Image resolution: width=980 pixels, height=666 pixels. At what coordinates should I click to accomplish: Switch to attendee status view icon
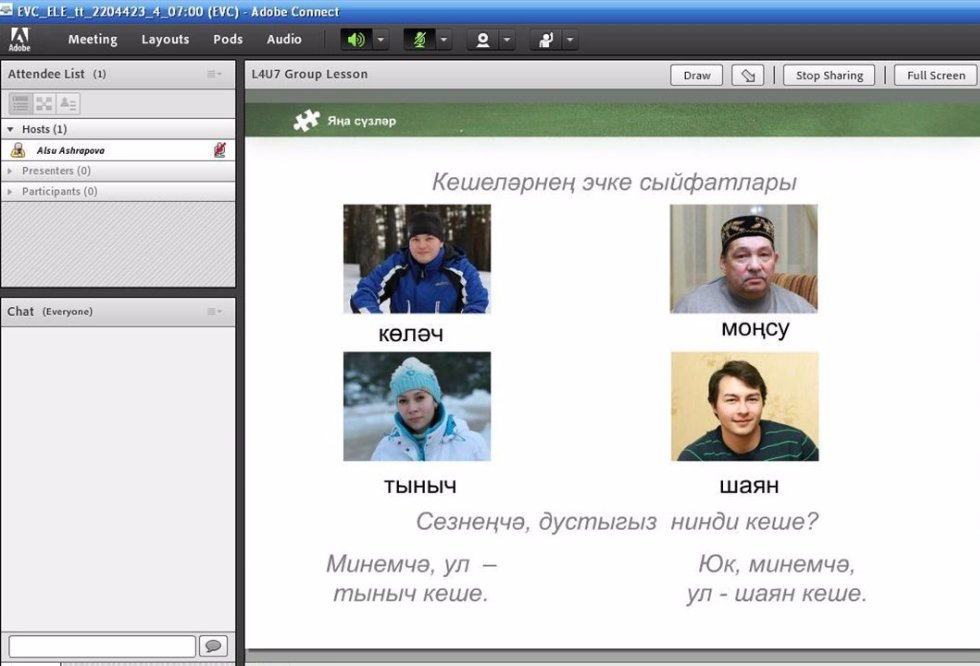pos(67,103)
